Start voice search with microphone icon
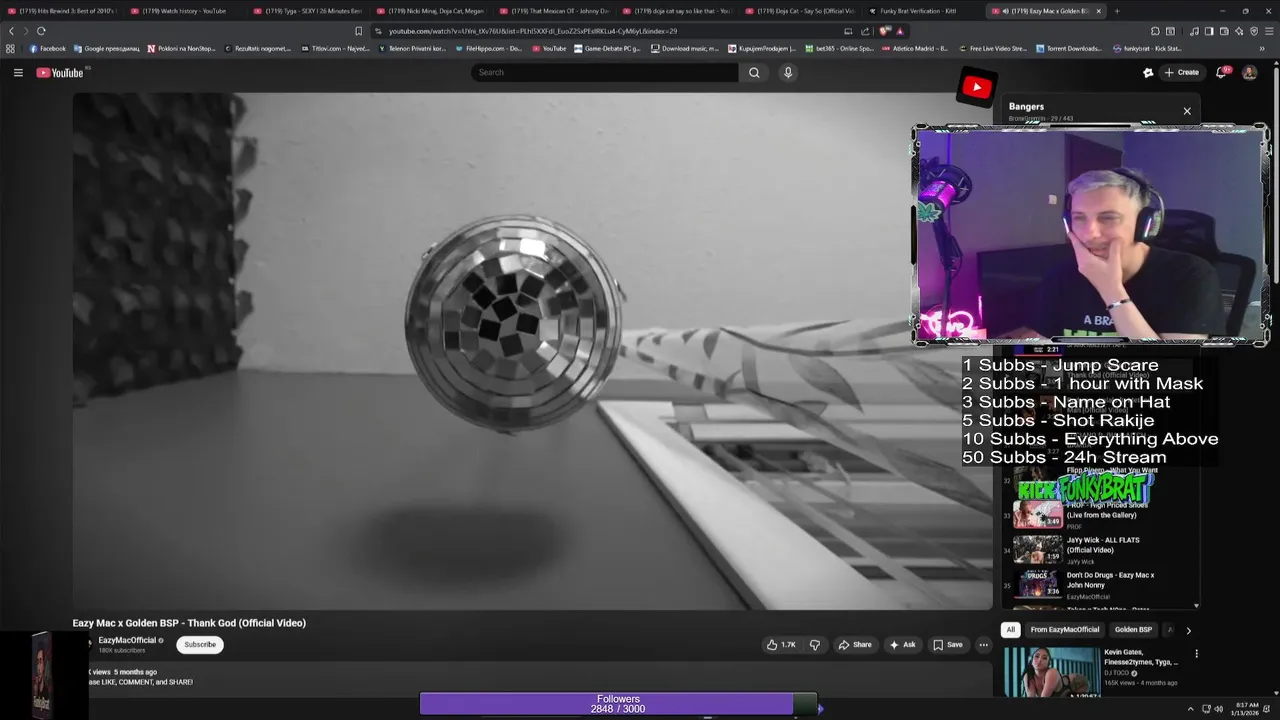 pos(788,72)
